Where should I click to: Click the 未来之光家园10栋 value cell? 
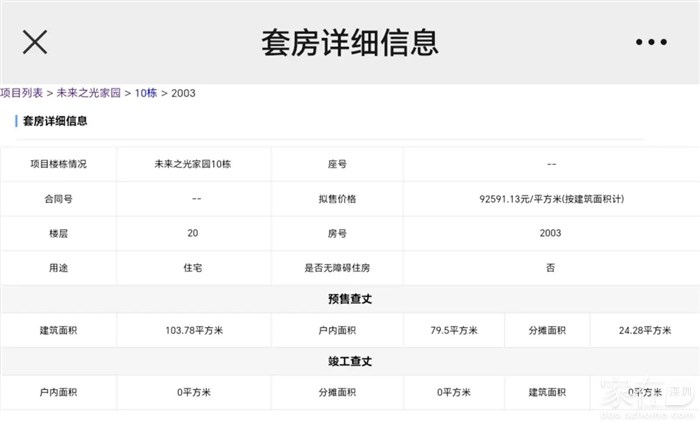[x=193, y=164]
